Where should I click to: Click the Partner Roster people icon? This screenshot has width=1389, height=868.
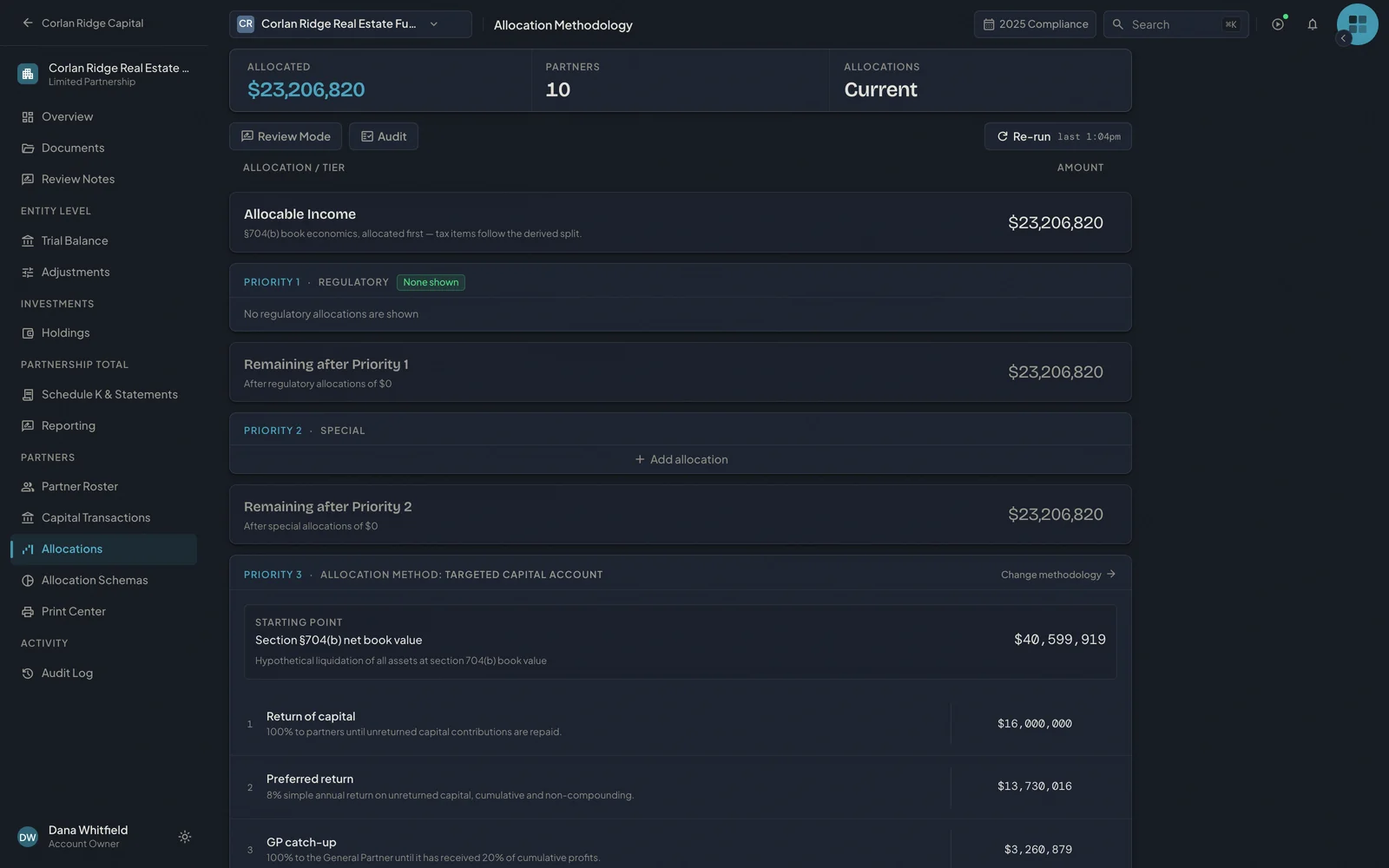click(x=28, y=486)
